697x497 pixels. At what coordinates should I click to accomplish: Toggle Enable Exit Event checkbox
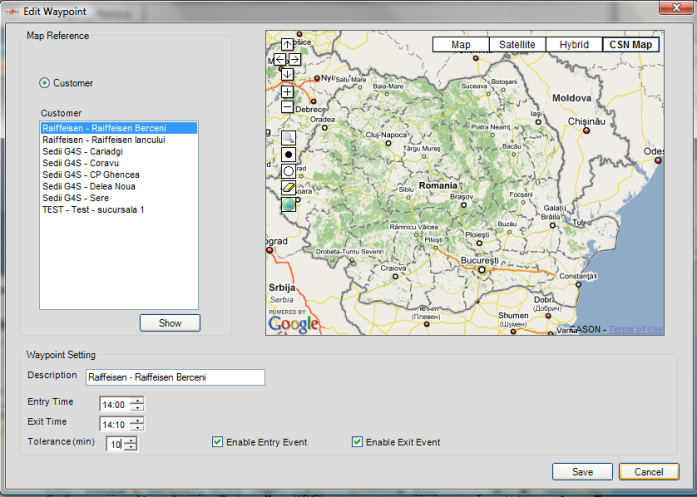click(x=357, y=442)
